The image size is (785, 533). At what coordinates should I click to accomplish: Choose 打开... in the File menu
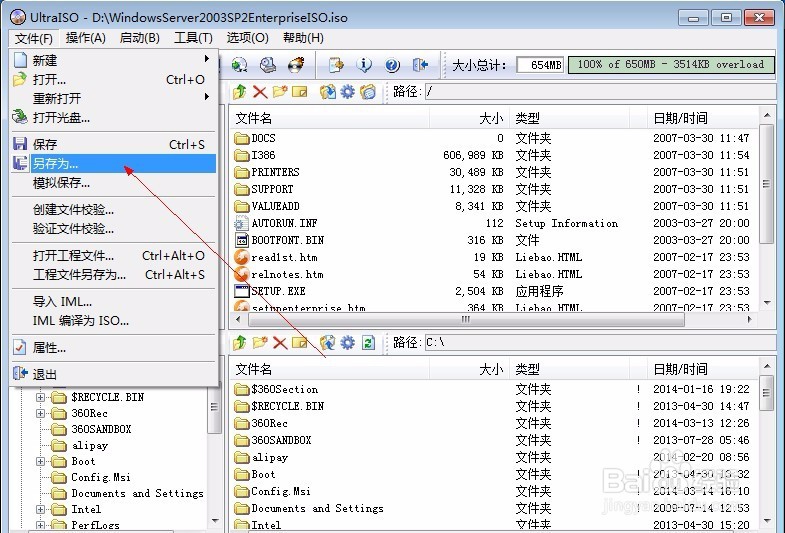click(114, 80)
